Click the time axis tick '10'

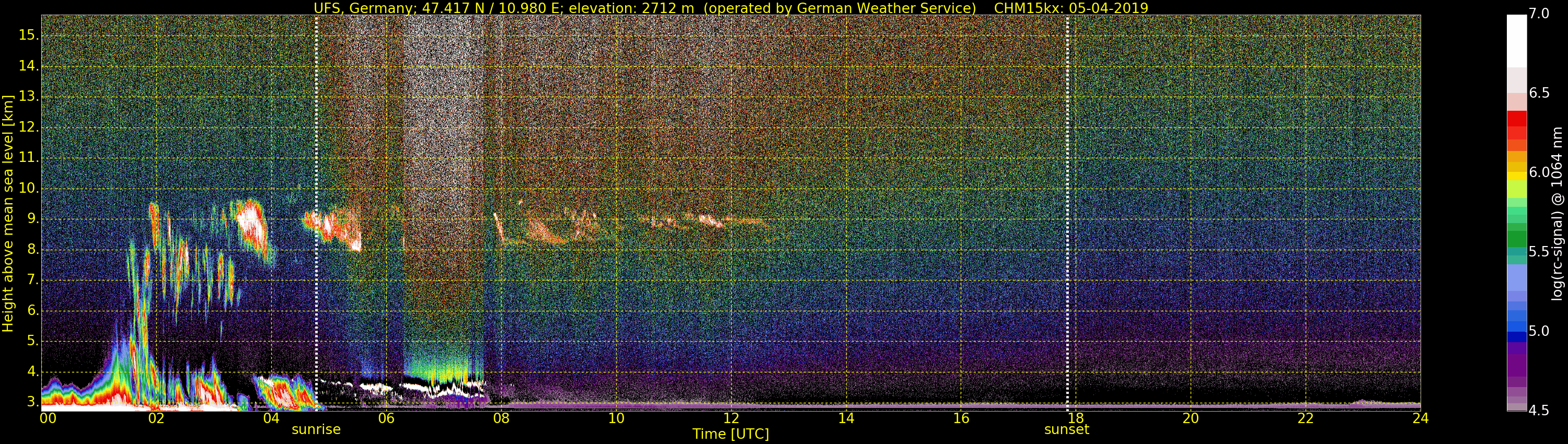pyautogui.click(x=616, y=418)
